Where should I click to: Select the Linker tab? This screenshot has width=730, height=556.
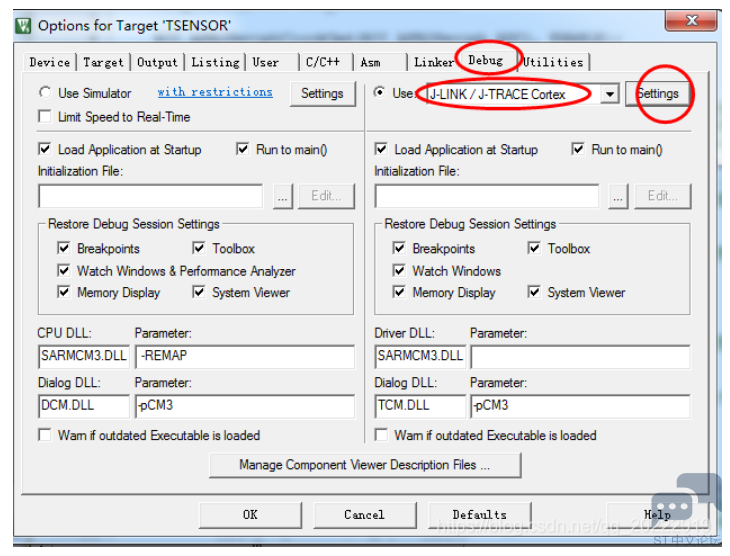tap(433, 62)
